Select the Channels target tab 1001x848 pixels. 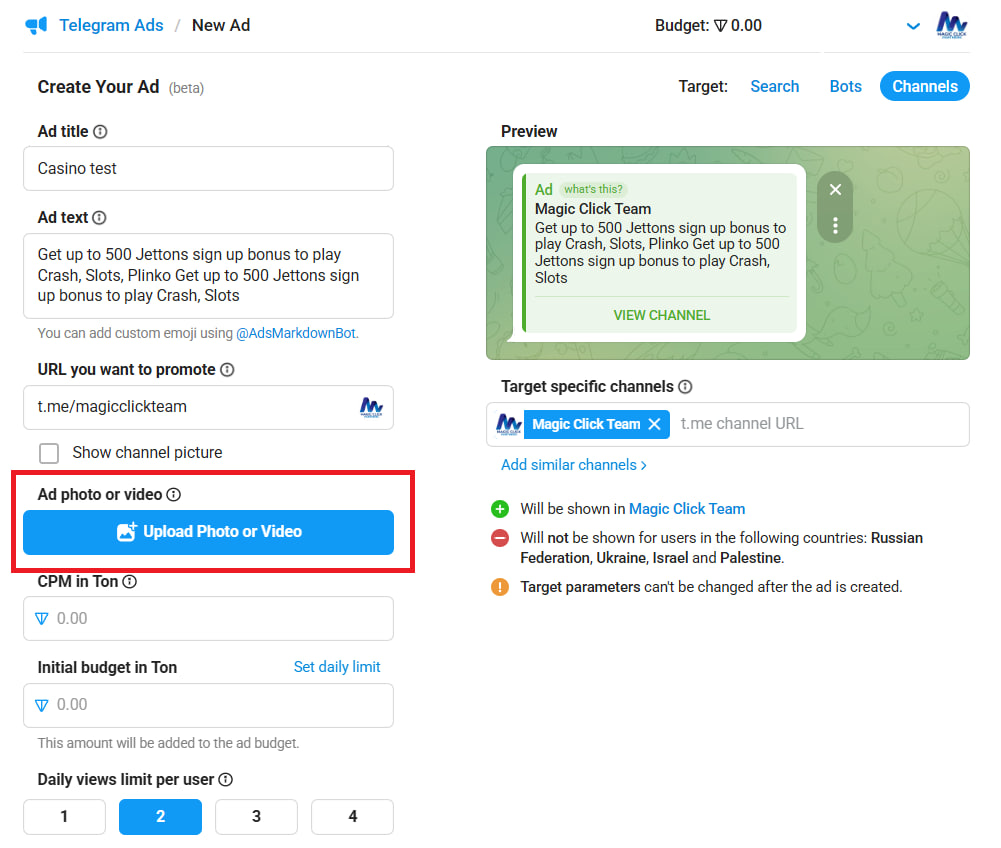(924, 86)
